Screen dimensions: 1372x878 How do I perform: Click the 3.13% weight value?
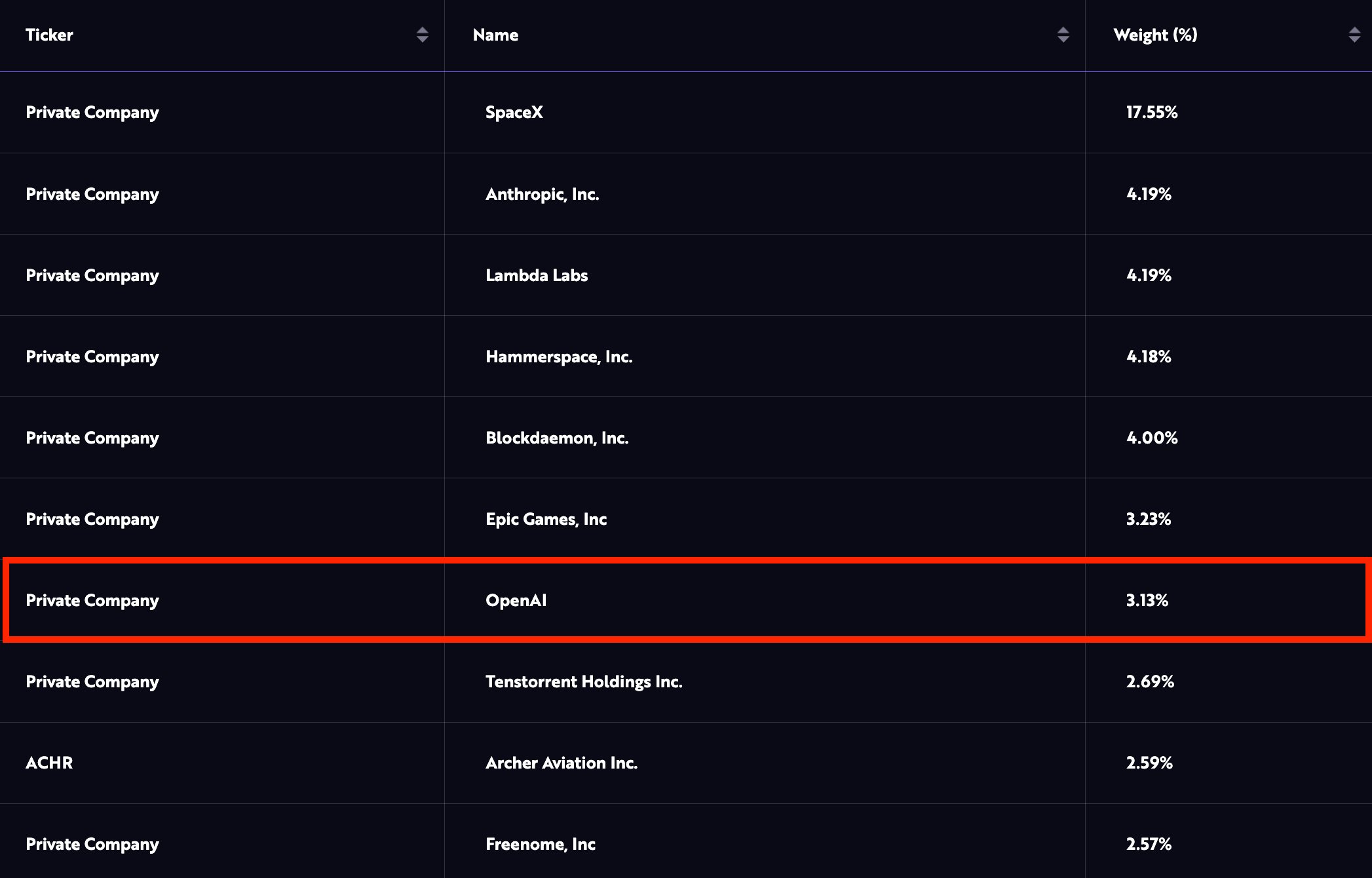[x=1147, y=600]
